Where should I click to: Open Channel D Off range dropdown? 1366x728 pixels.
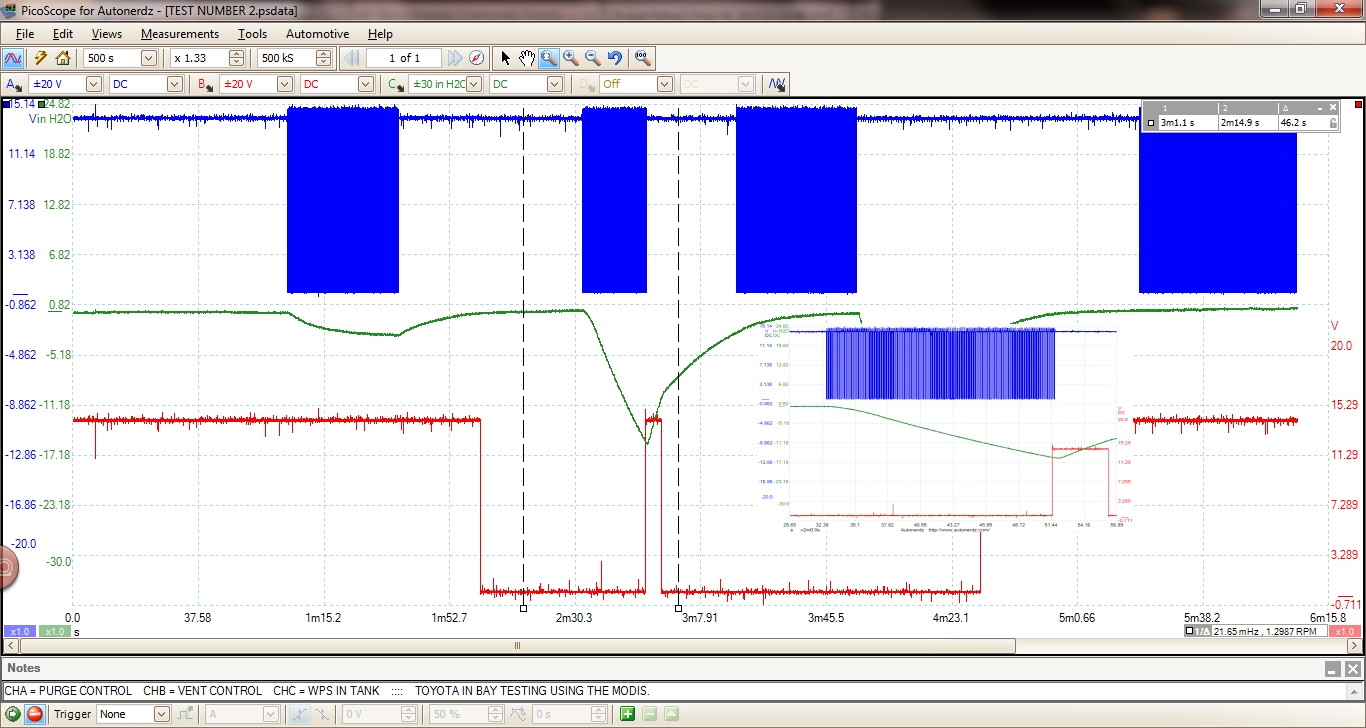pyautogui.click(x=664, y=84)
